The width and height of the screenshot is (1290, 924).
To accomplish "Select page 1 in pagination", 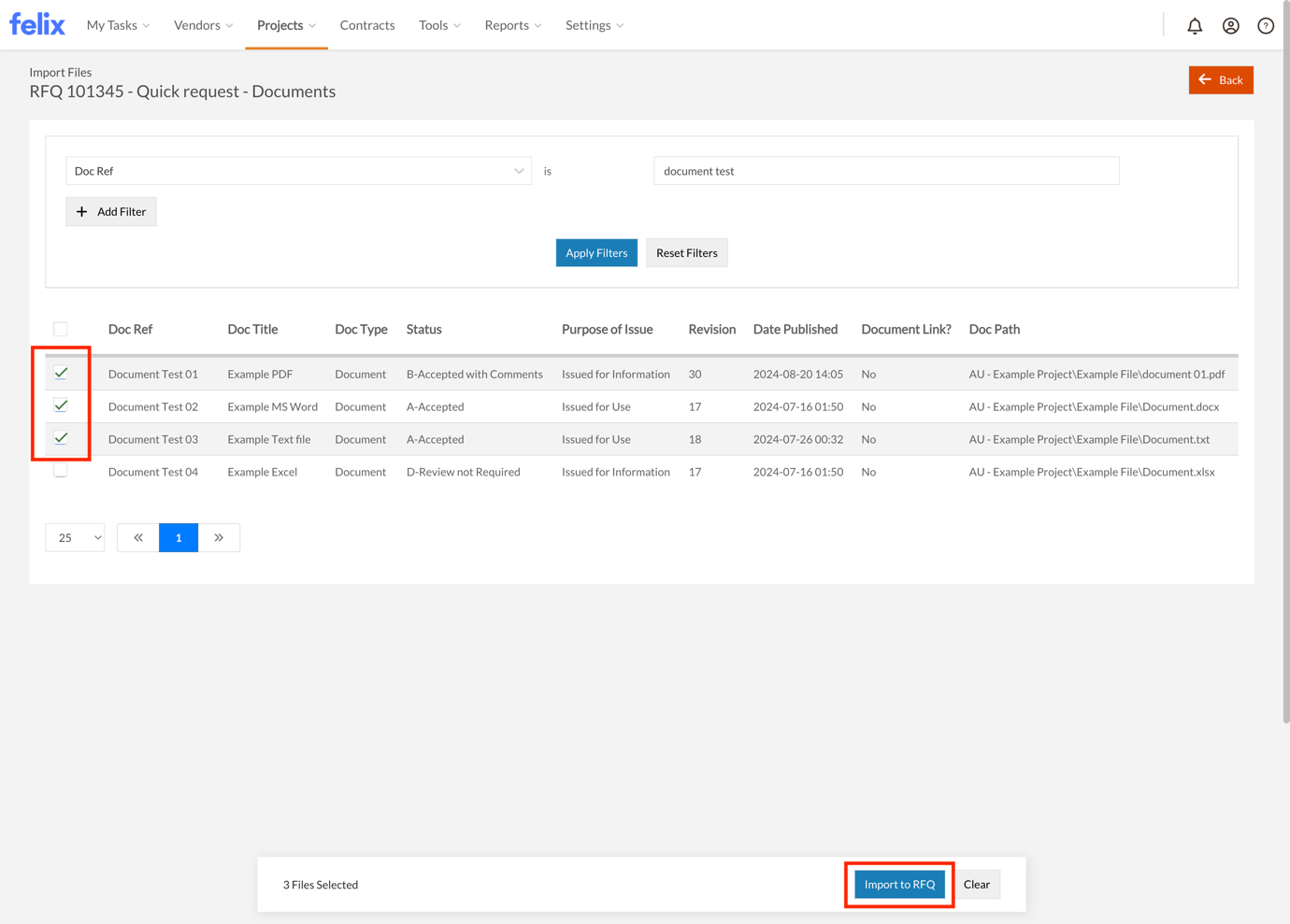I will [x=179, y=537].
